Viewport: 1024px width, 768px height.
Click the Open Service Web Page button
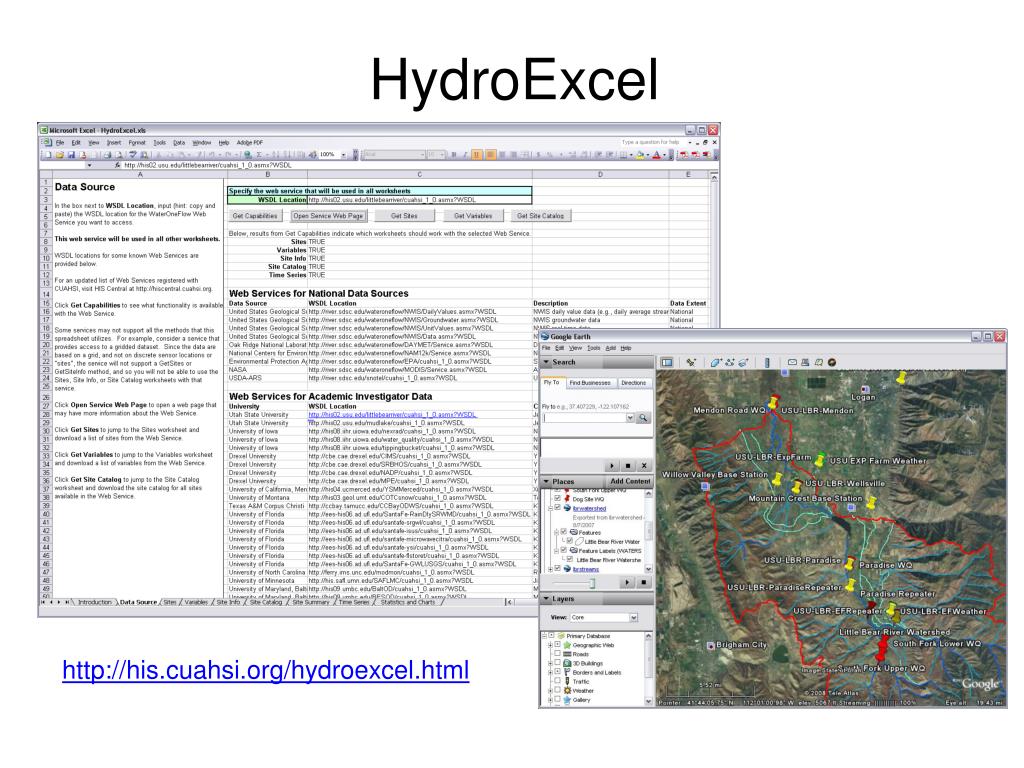click(328, 216)
